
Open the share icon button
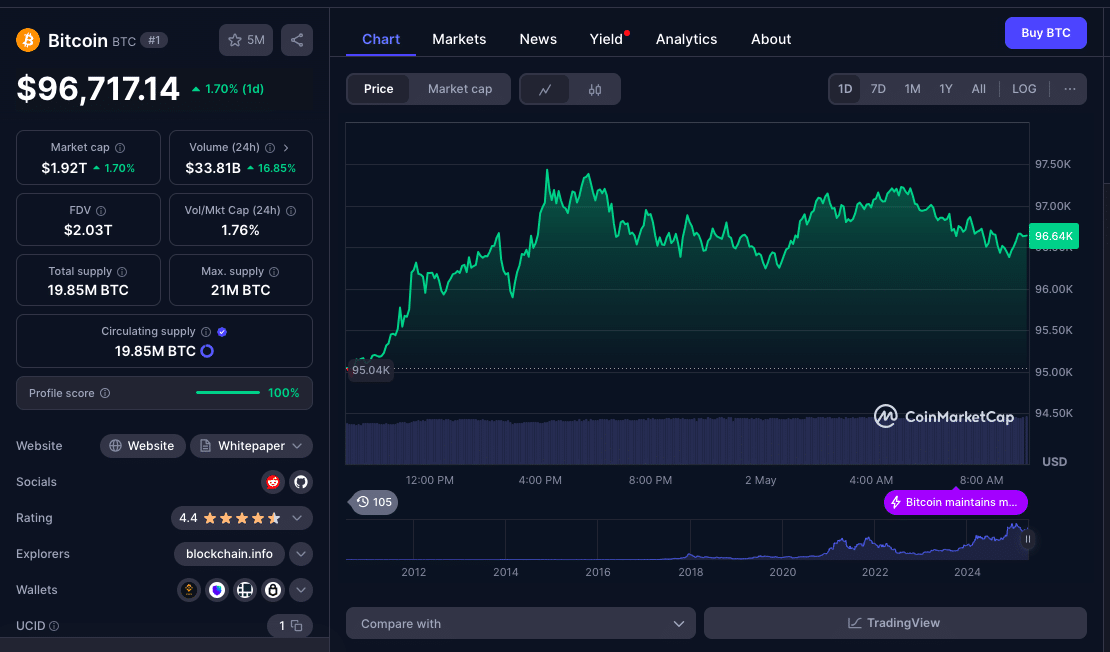(x=297, y=40)
